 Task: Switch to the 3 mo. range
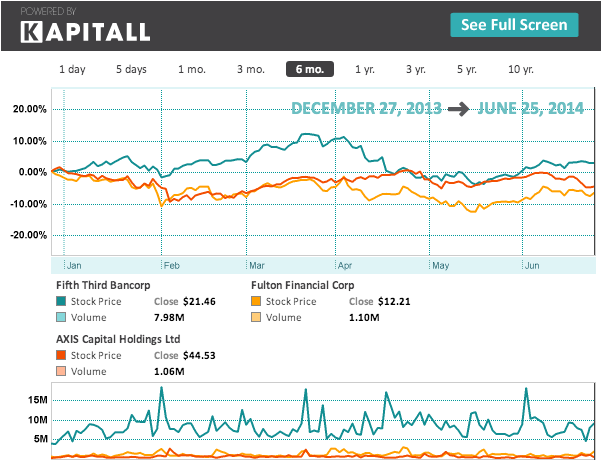[251, 69]
